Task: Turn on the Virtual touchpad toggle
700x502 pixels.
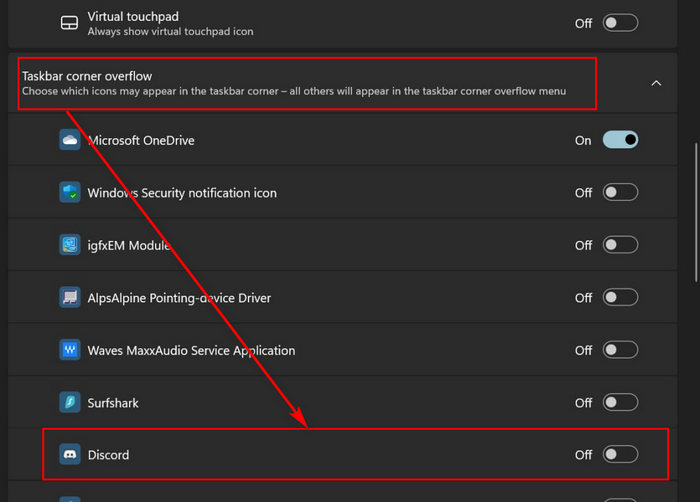Action: [620, 23]
